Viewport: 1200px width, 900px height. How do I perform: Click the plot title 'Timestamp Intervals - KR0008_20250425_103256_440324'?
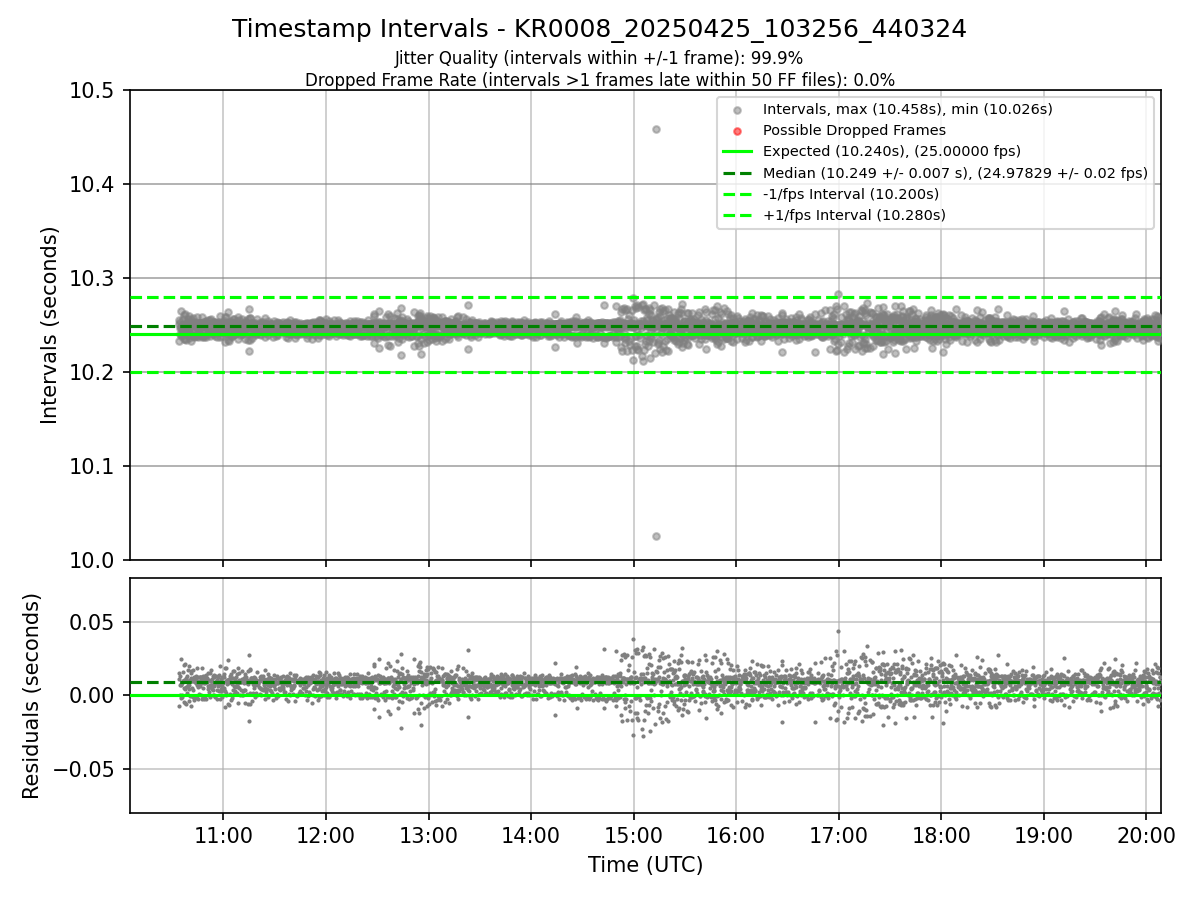pos(599,29)
